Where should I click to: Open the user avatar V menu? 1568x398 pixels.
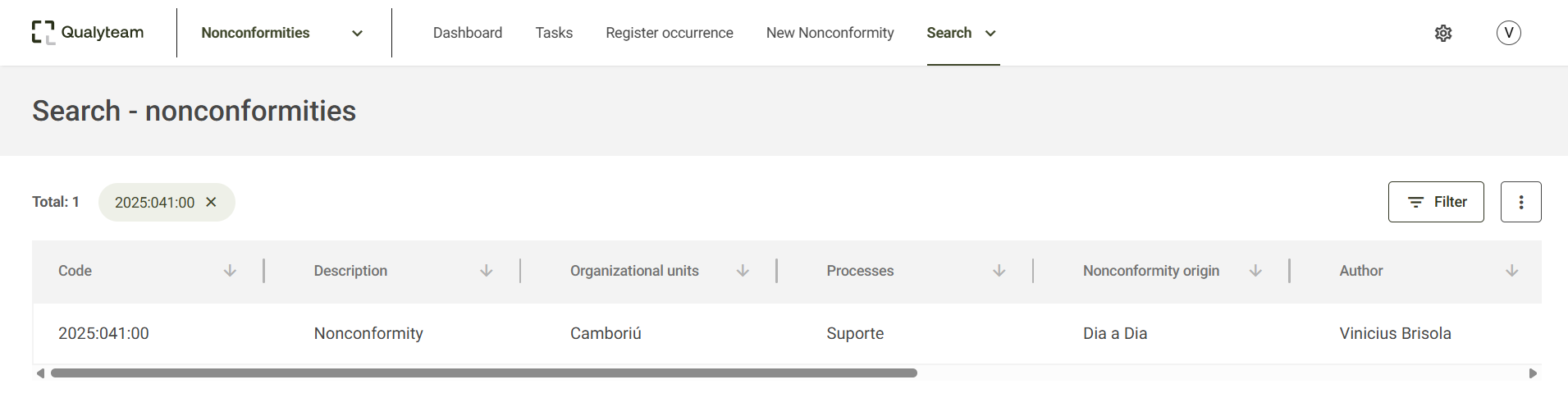(x=1508, y=33)
